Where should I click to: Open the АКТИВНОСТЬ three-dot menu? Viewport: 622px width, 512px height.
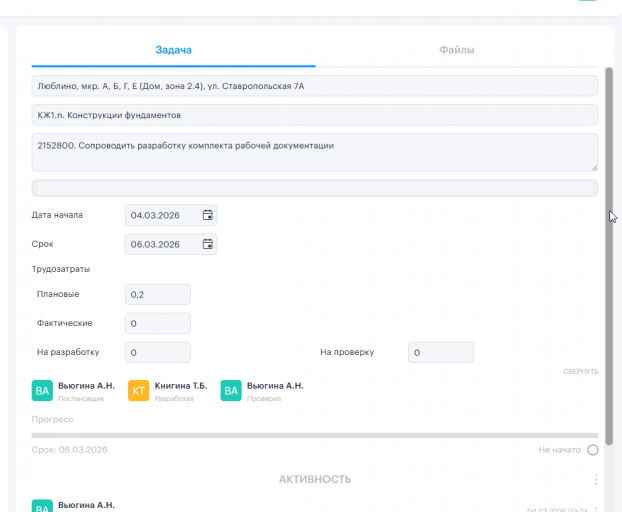596,479
